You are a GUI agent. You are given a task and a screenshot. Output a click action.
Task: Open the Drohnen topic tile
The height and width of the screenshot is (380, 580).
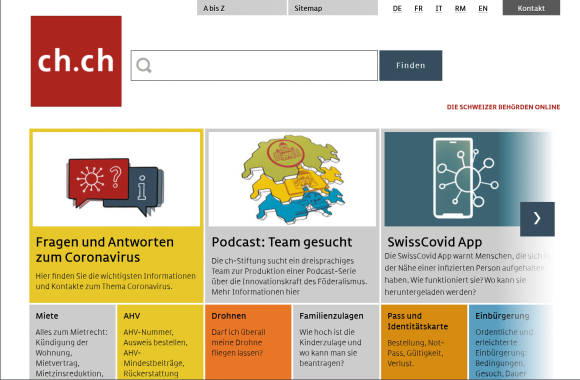[x=248, y=342]
